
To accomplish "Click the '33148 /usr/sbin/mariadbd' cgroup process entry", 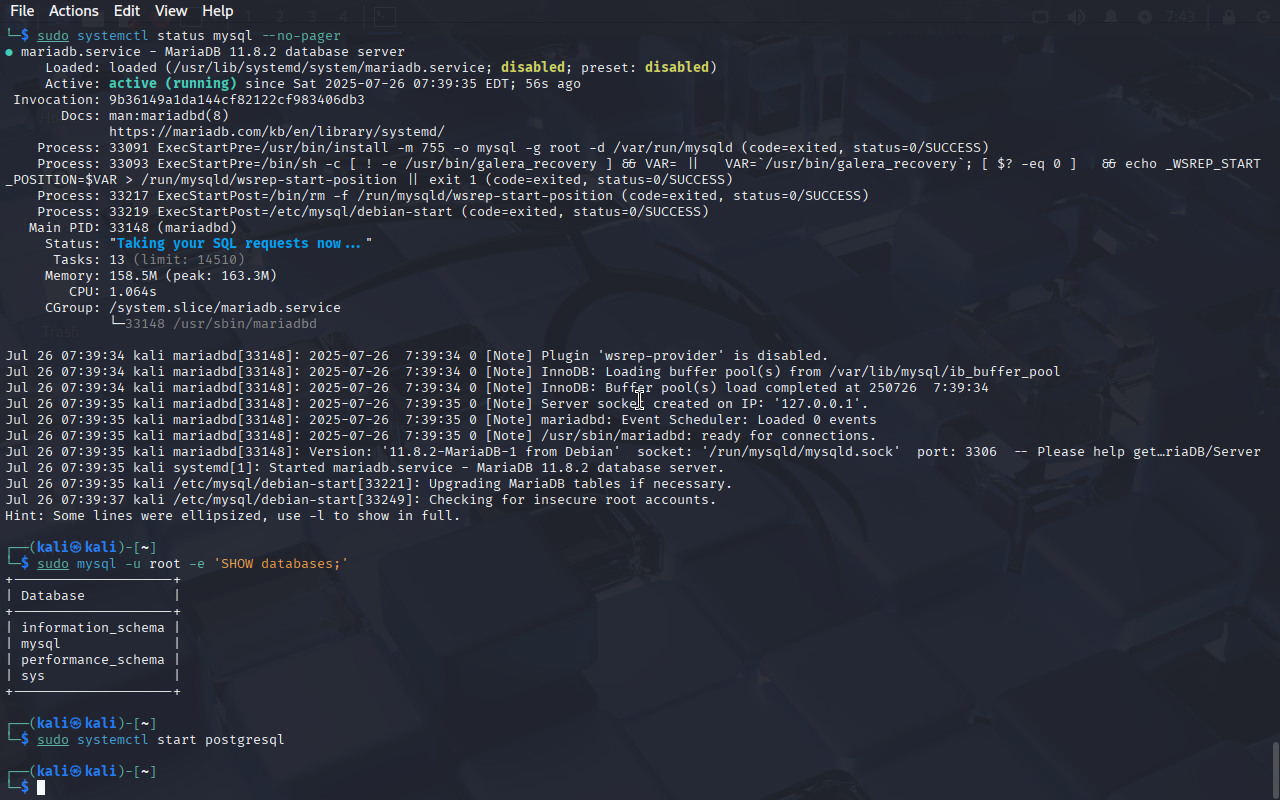I will pos(221,324).
